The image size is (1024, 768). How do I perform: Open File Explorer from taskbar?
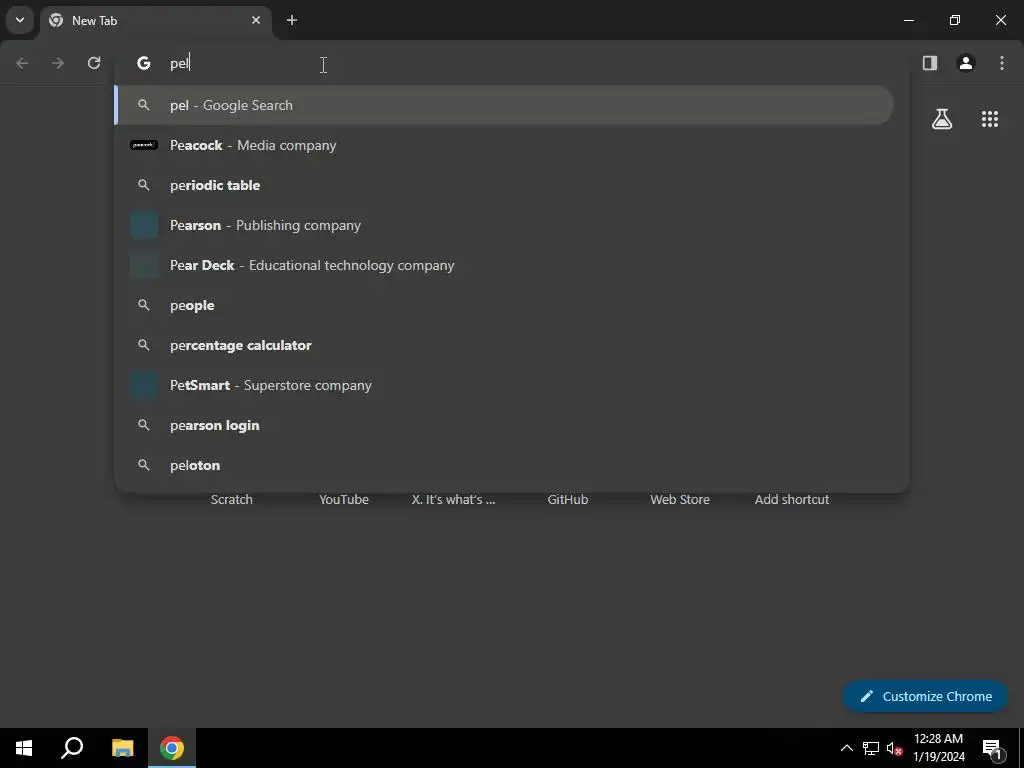coord(122,748)
